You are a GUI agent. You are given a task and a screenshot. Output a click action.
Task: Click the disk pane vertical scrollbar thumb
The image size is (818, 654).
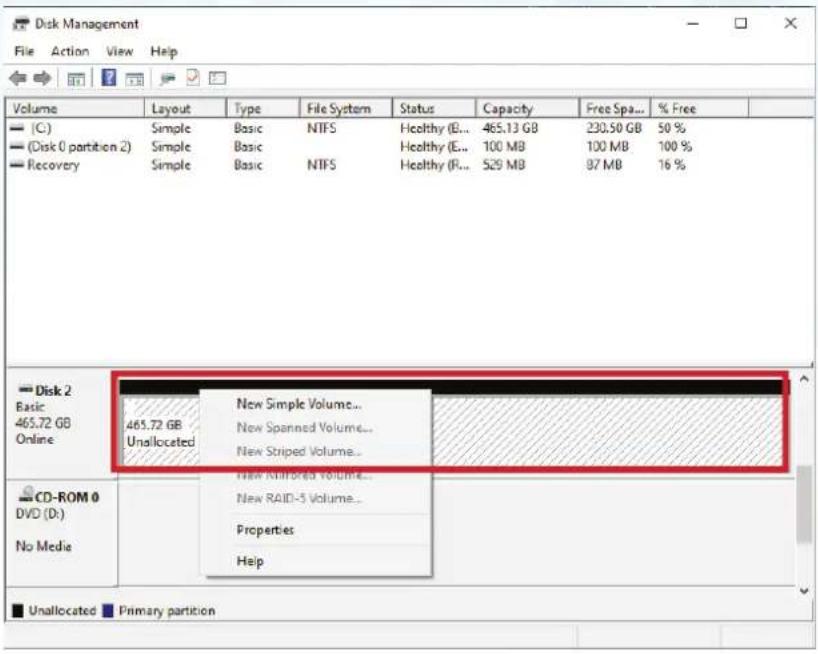[804, 505]
